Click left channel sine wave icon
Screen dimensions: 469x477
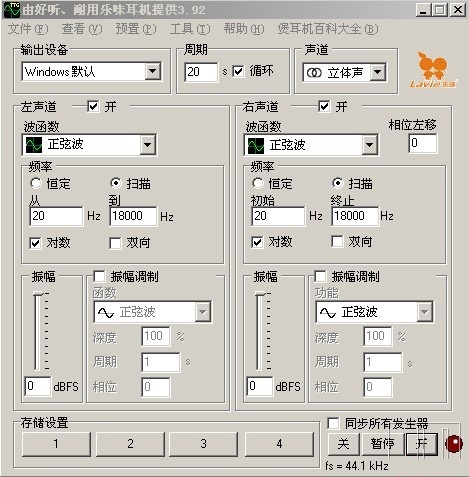click(x=34, y=145)
